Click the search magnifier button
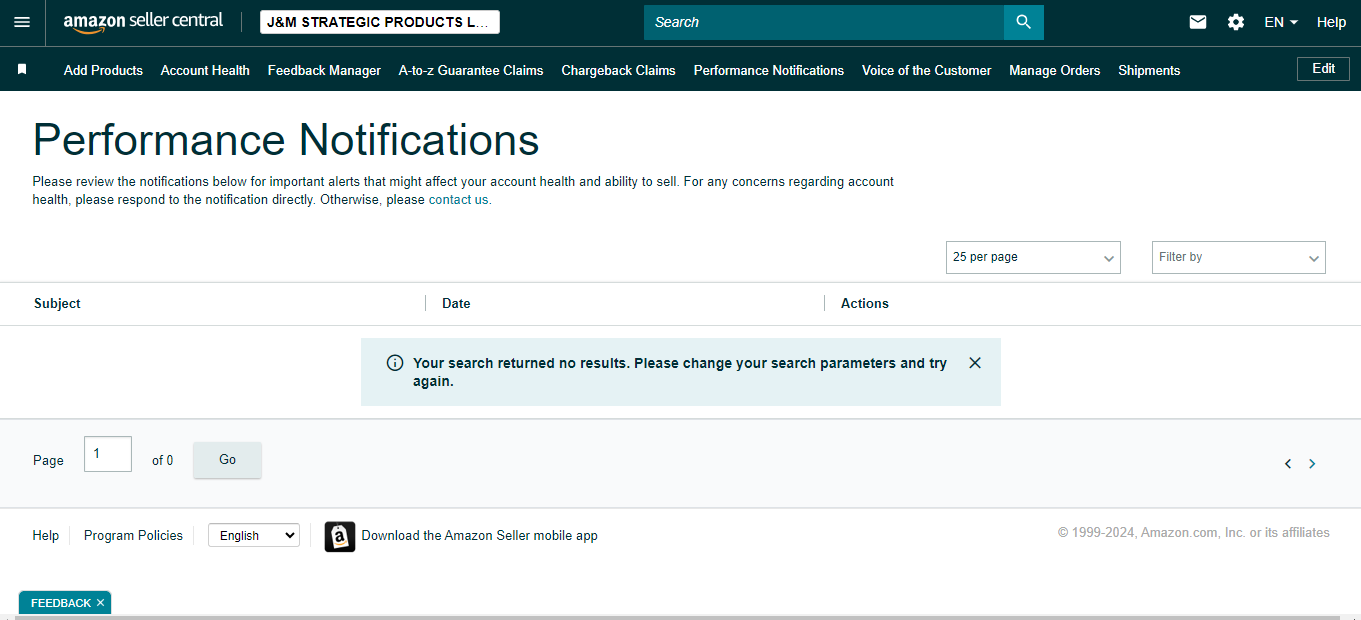 (x=1023, y=22)
